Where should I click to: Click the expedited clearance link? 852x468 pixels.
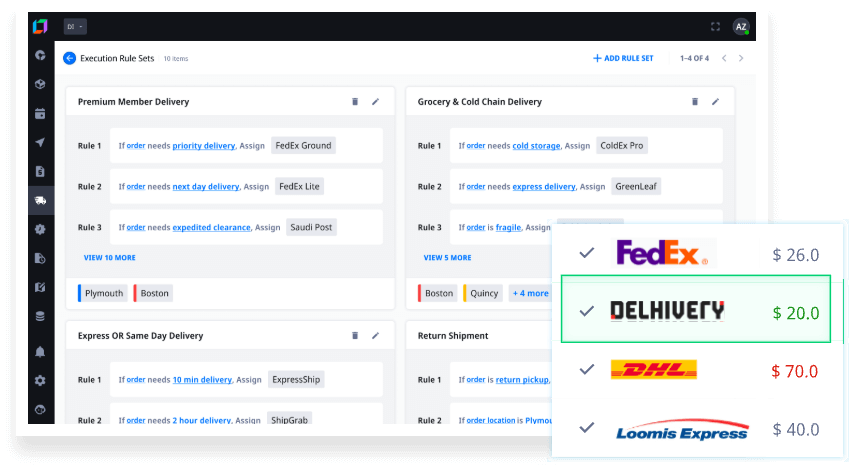(x=211, y=227)
